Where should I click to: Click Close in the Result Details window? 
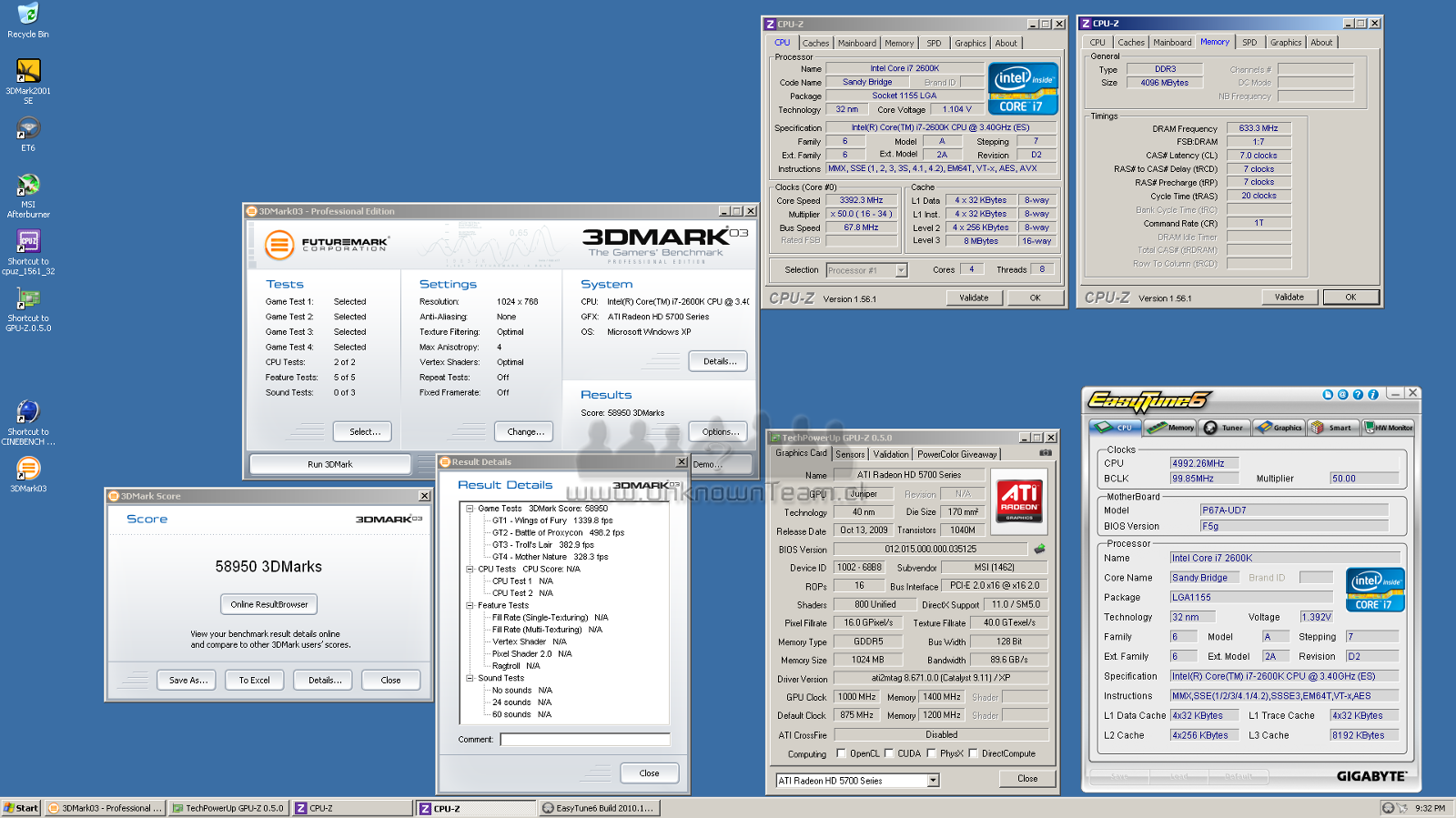(649, 773)
